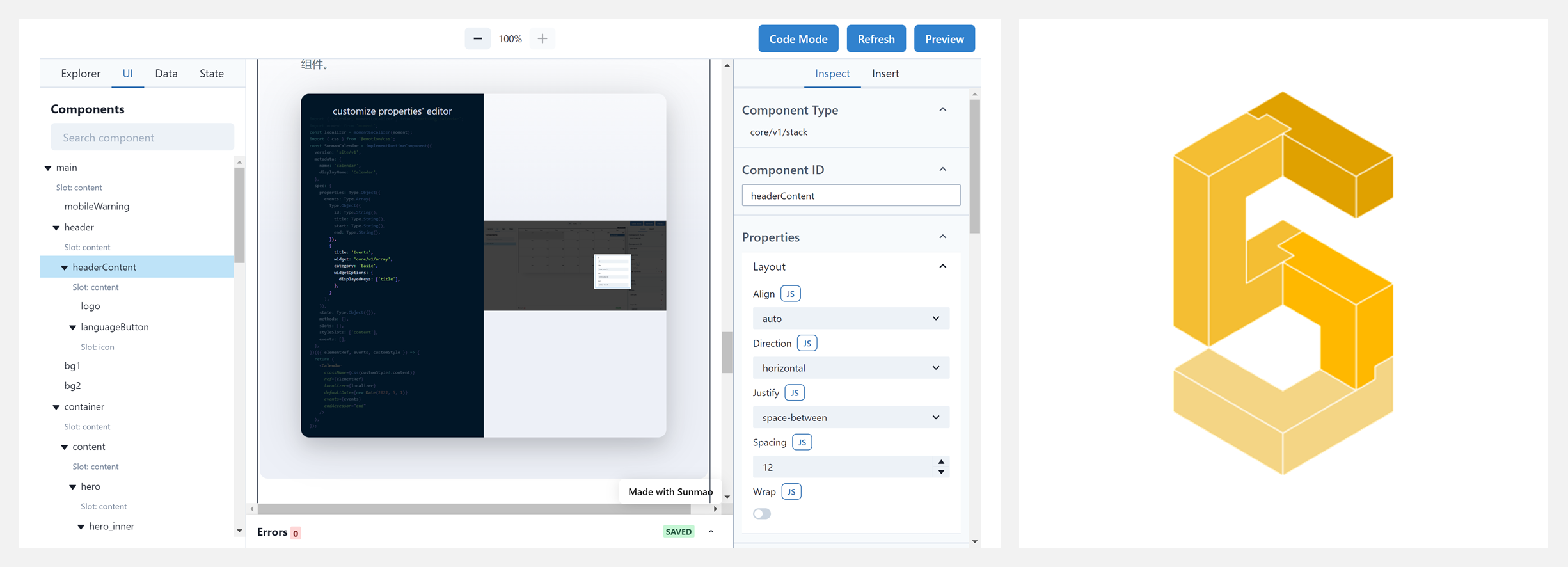
Task: Expand the Errors panel chevron
Action: (711, 532)
